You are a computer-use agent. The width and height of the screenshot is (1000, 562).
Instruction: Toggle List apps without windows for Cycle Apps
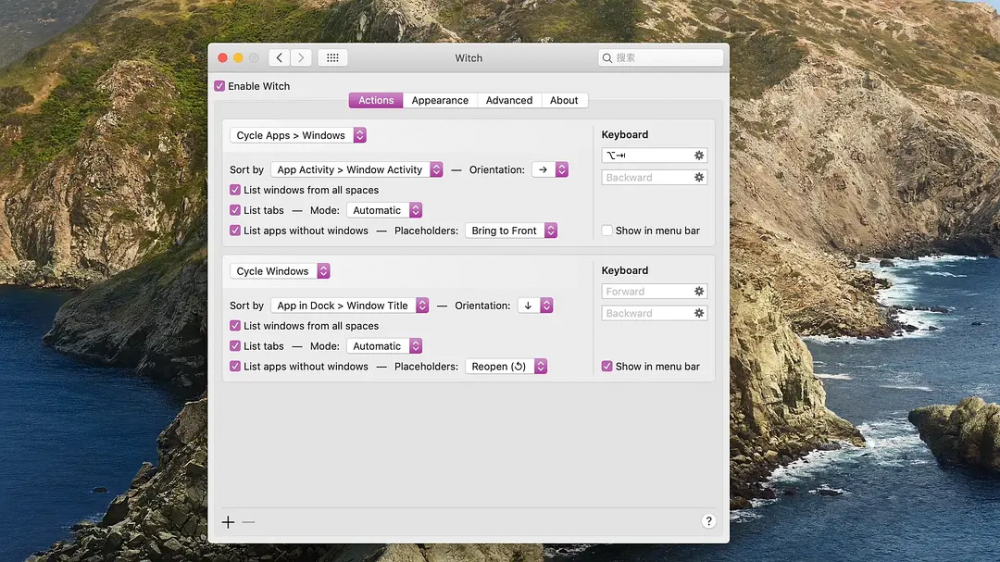click(235, 231)
